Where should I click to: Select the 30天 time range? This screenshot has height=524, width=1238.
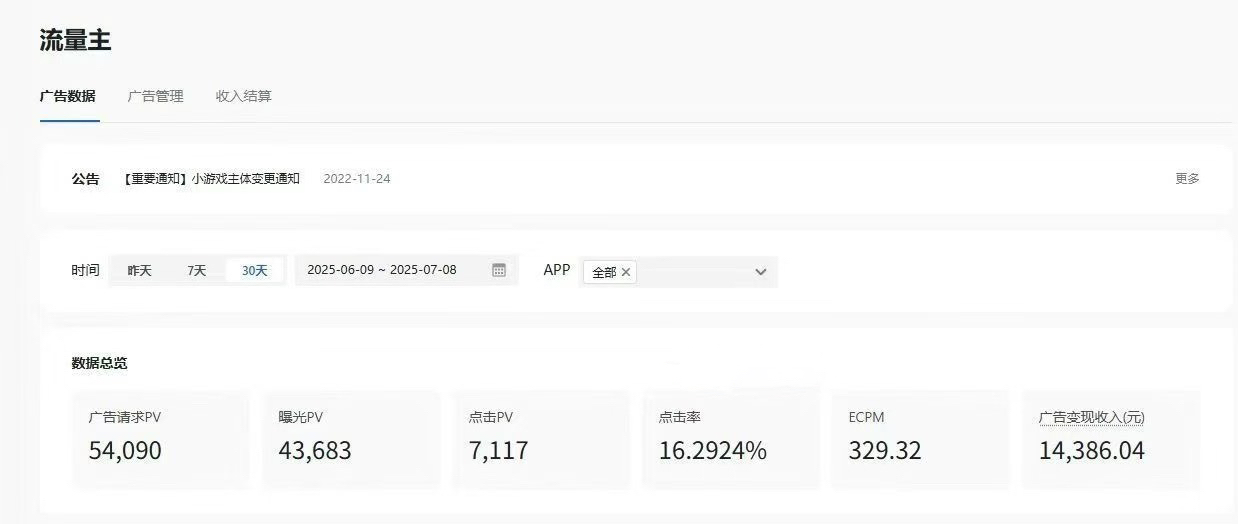click(255, 270)
